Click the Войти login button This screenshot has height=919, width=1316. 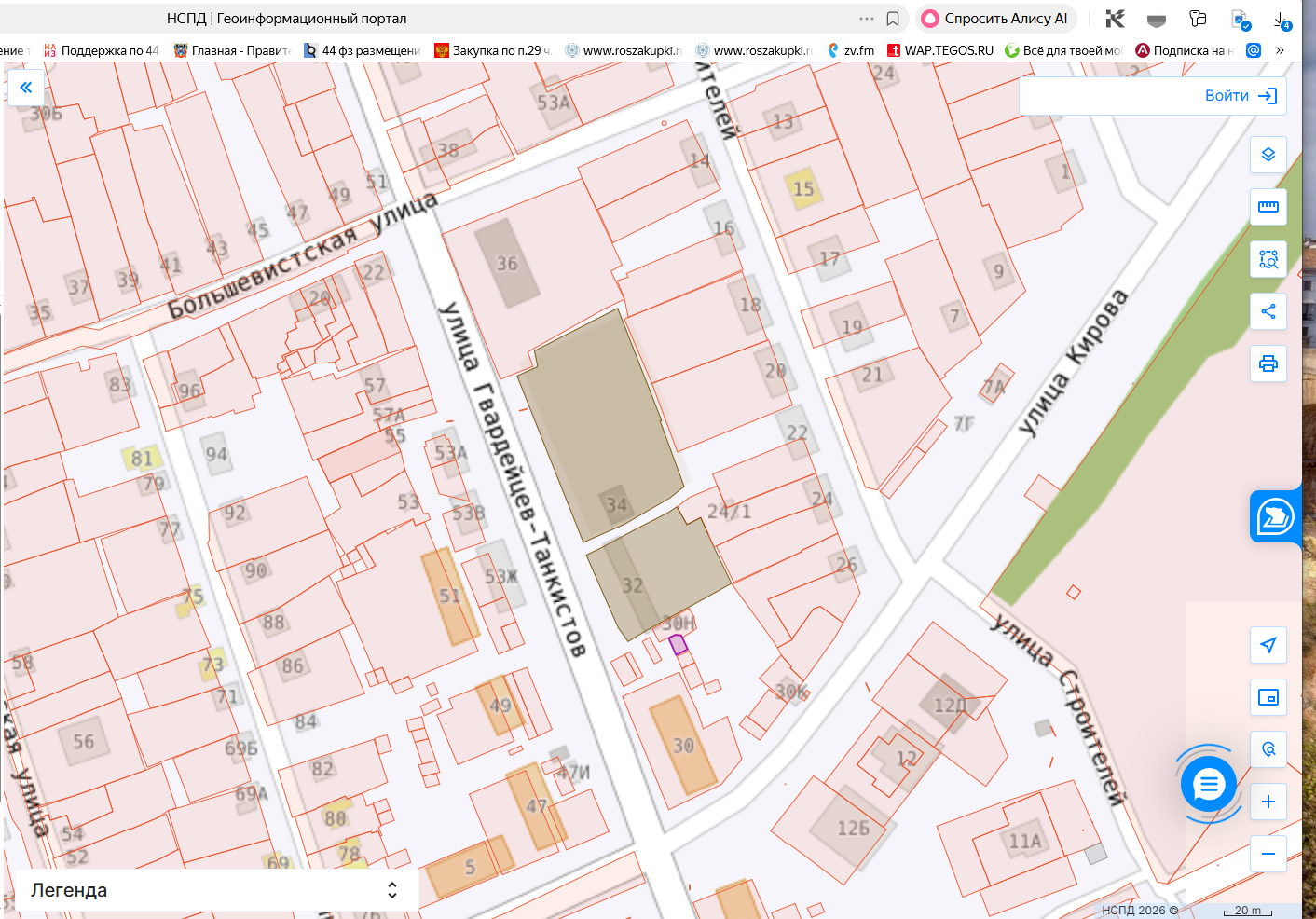click(1241, 96)
